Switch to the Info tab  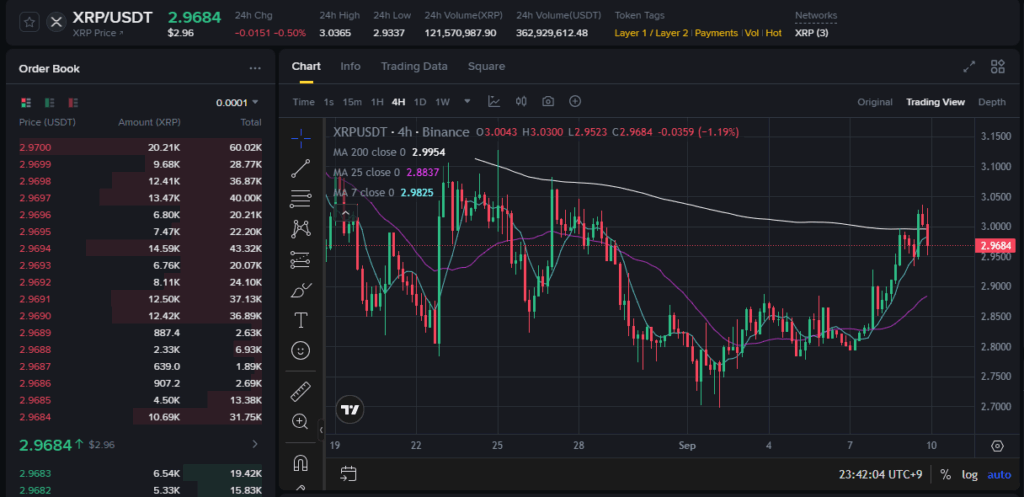pos(350,66)
